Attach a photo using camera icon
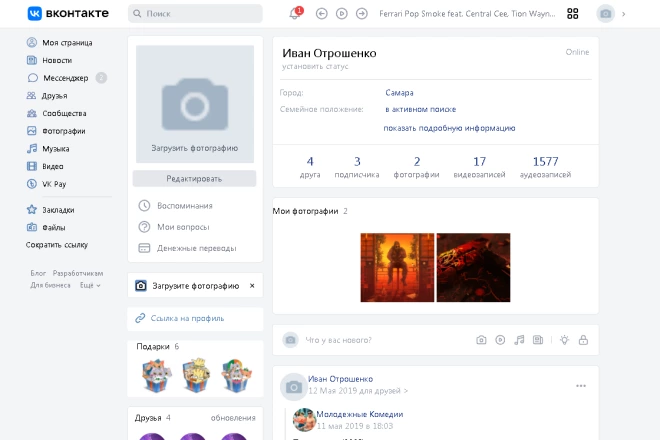 (481, 340)
